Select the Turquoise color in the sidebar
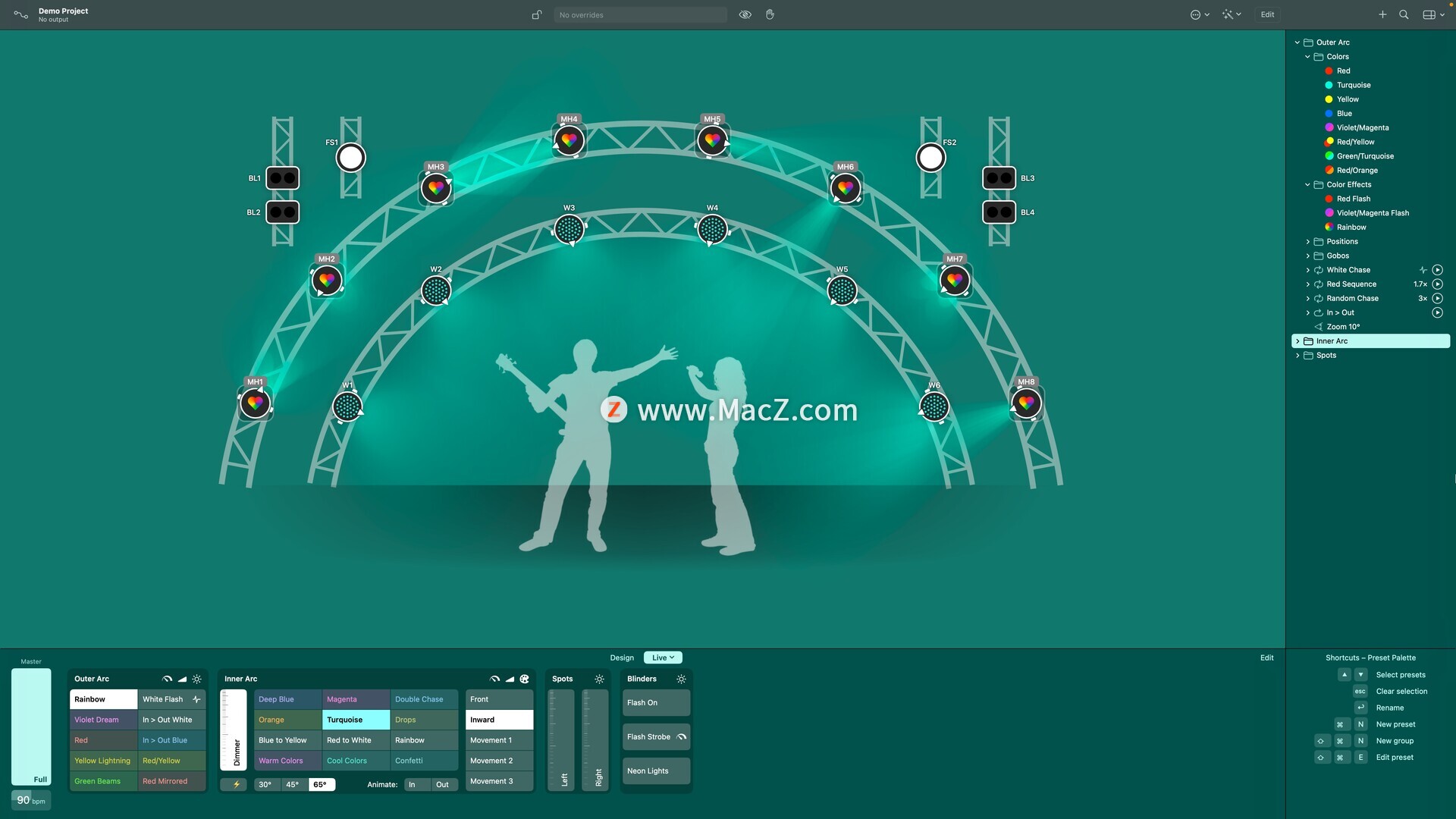Image resolution: width=1456 pixels, height=819 pixels. pyautogui.click(x=1353, y=85)
